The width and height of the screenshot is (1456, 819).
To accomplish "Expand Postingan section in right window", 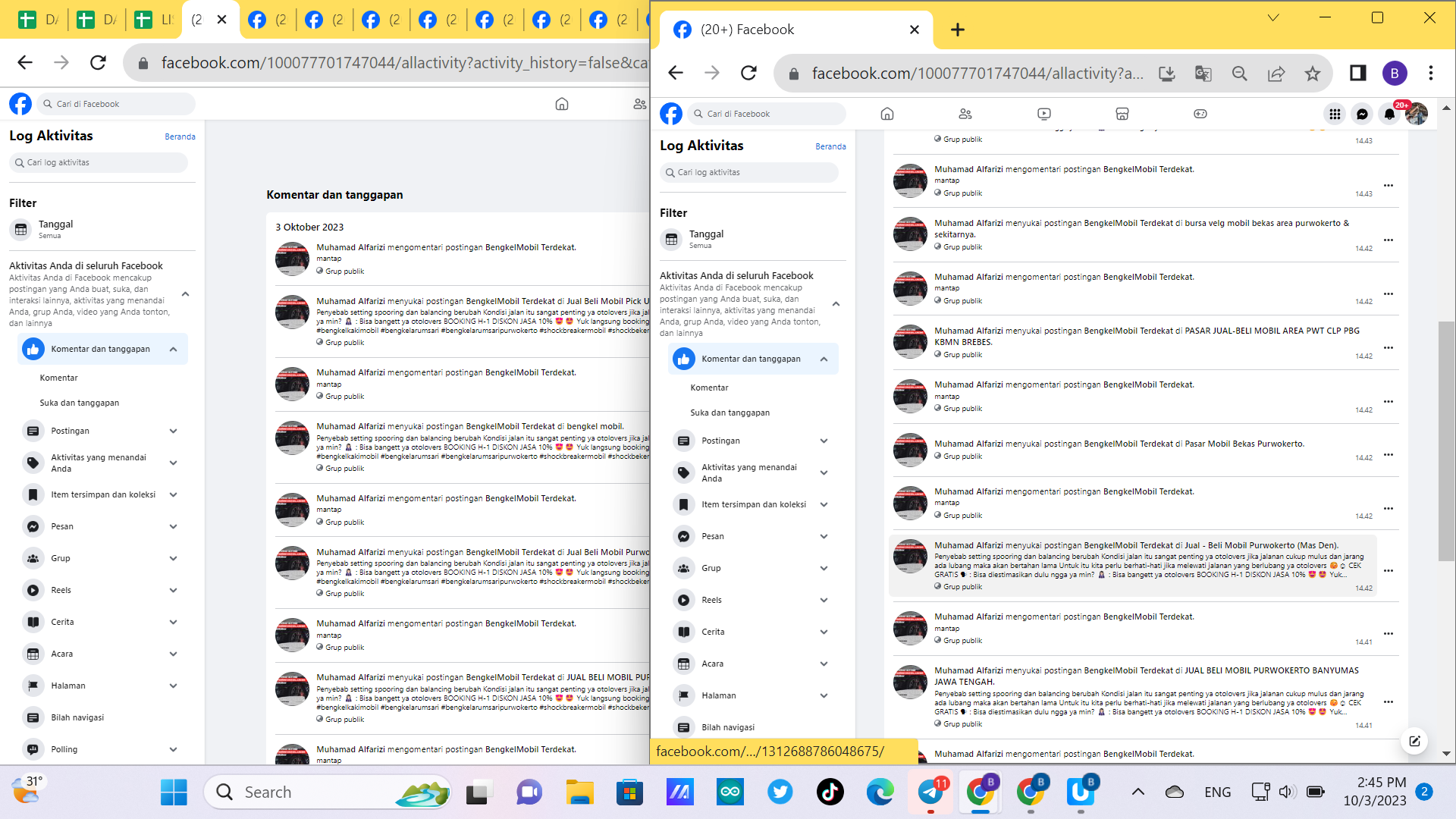I will click(x=824, y=441).
